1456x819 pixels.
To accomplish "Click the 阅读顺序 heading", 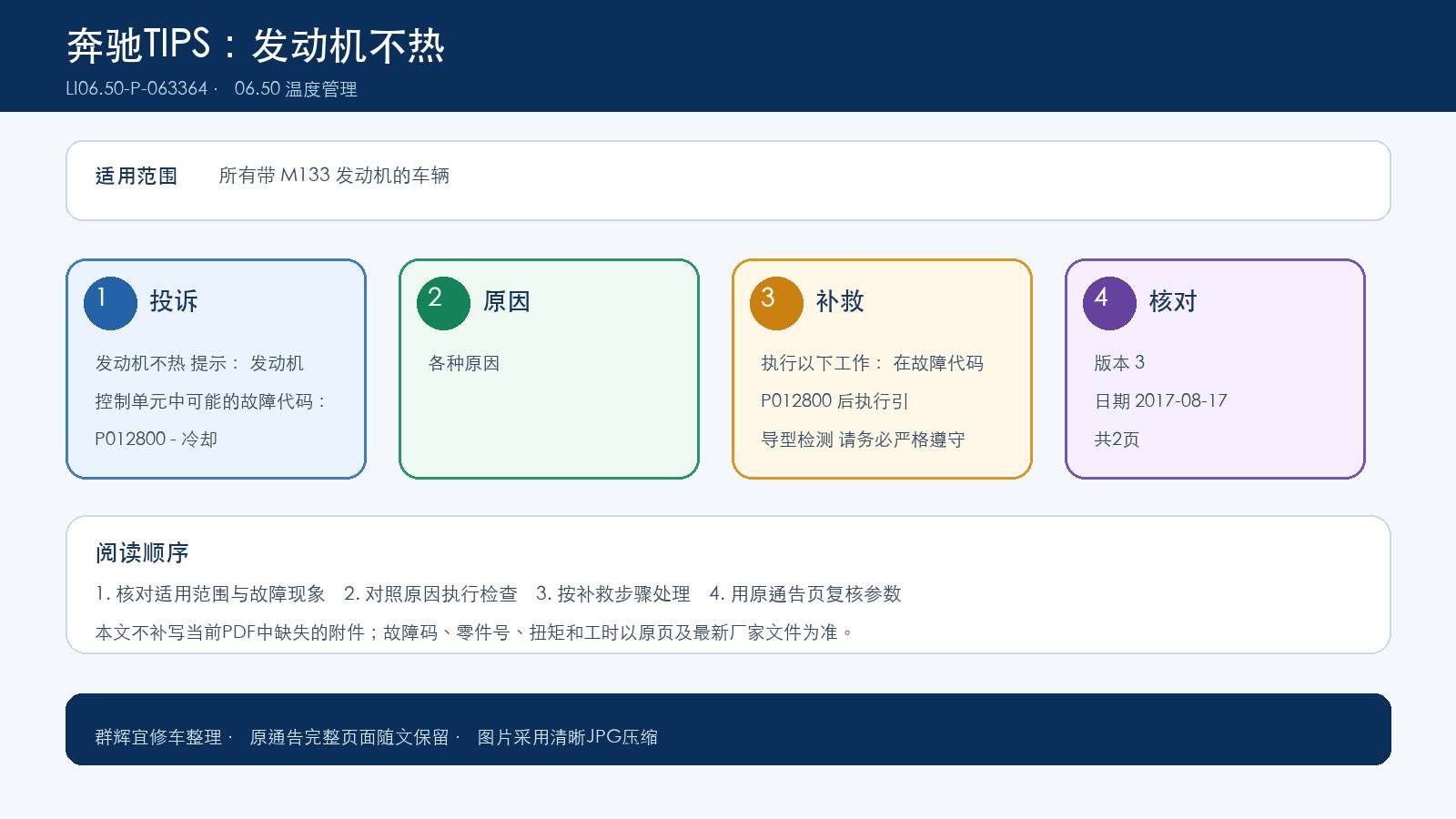I will coord(142,553).
